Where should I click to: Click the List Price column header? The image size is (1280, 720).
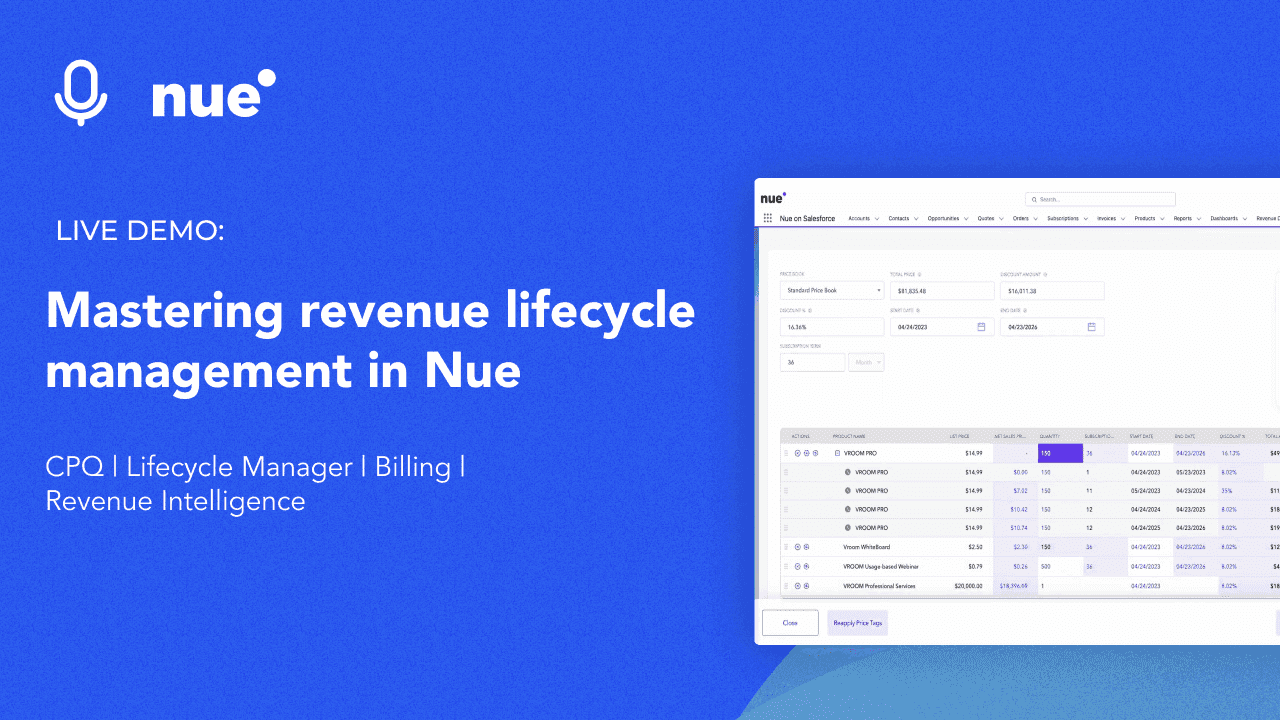click(x=960, y=436)
